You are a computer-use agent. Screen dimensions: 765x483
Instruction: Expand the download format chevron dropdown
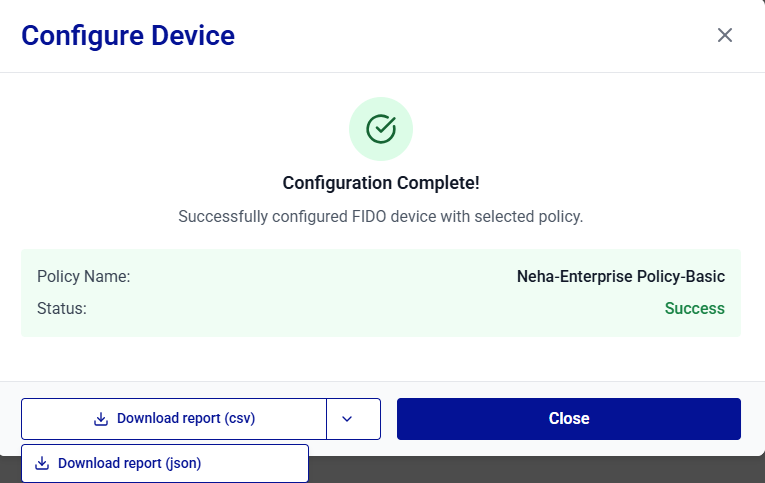347,419
